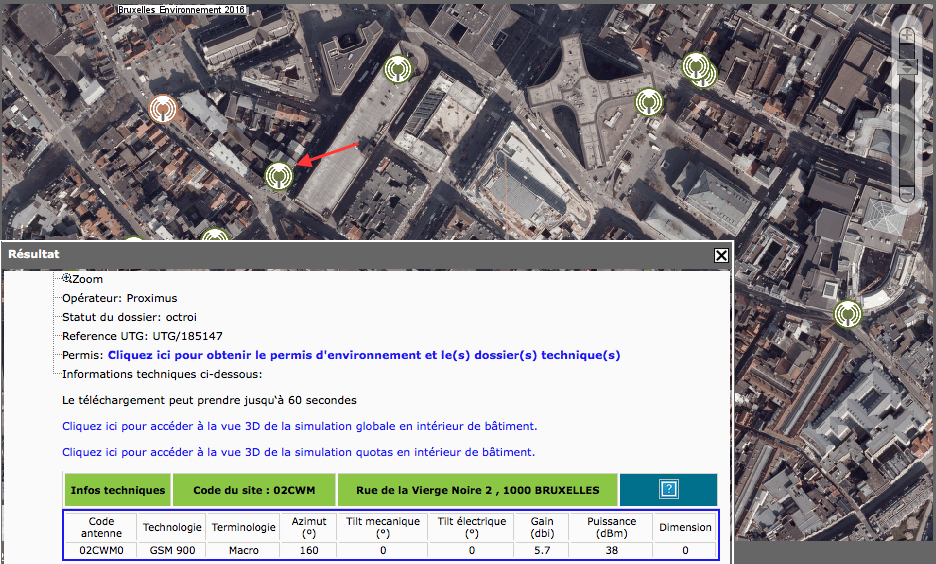Click the magnifier Zoom icon in results
The height and width of the screenshot is (564, 936).
pyautogui.click(x=67, y=279)
